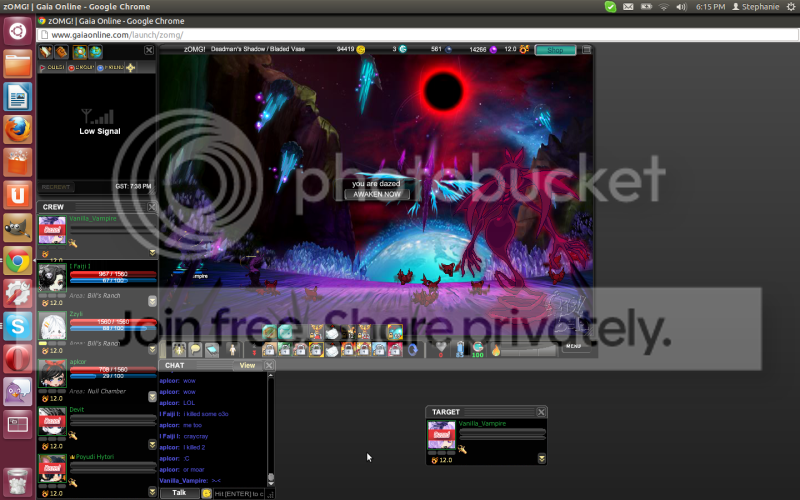The width and height of the screenshot is (800, 500).
Task: Click the ghi energy icon showing 100
Action: click(478, 349)
